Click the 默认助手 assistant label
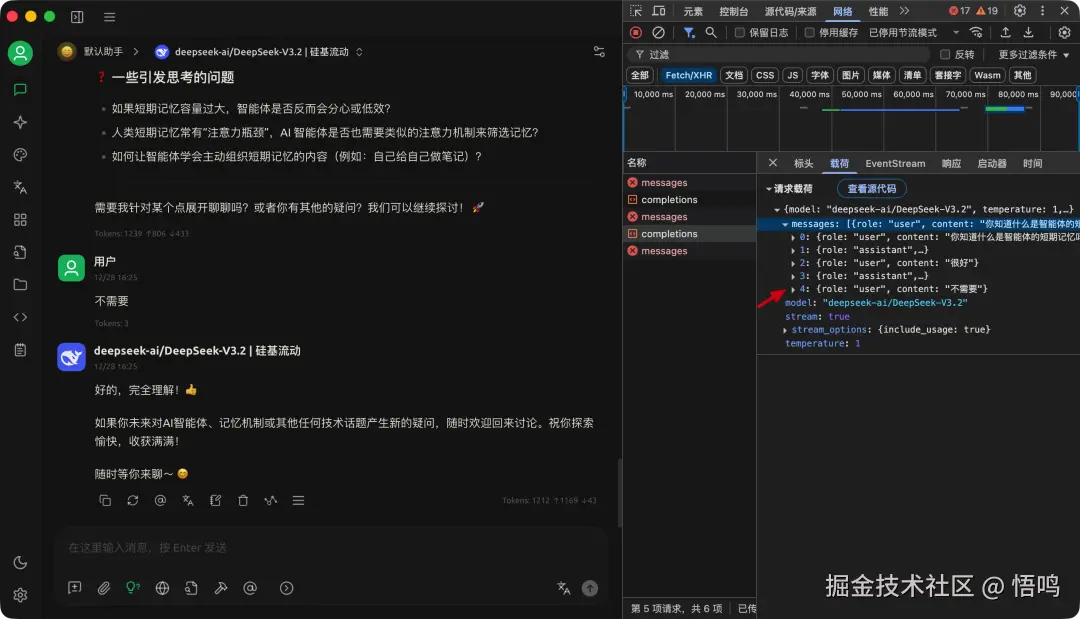This screenshot has width=1080, height=619. click(103, 52)
